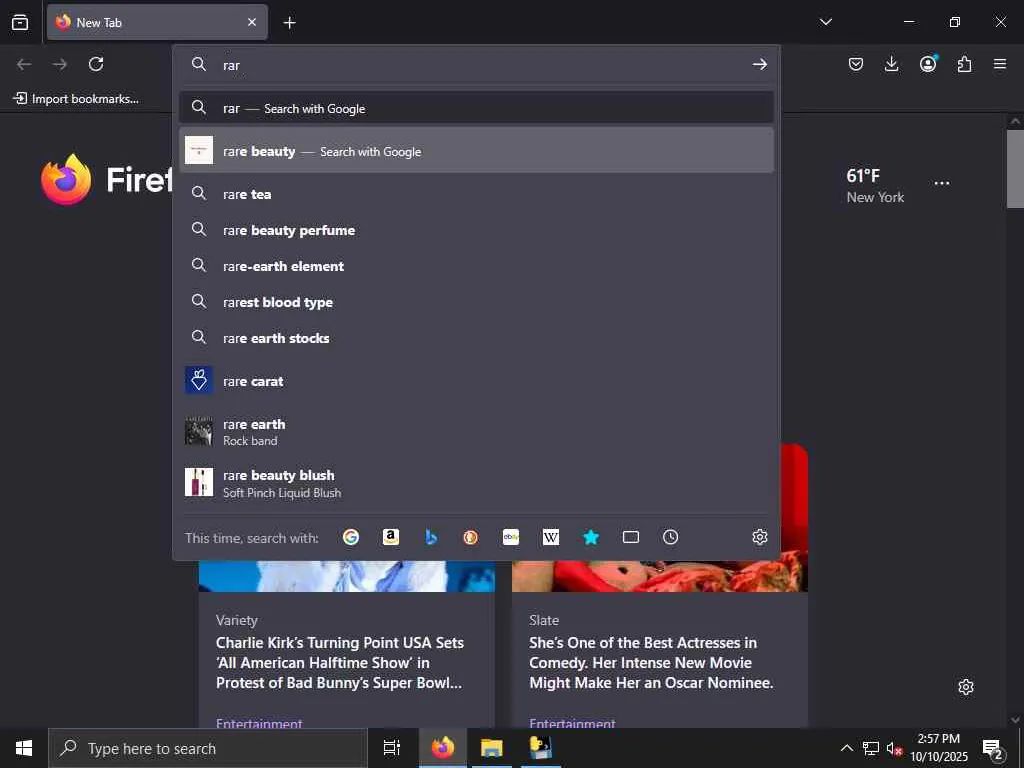
Task: Select 'rar — Search with Google' suggestion
Action: pyautogui.click(x=477, y=108)
